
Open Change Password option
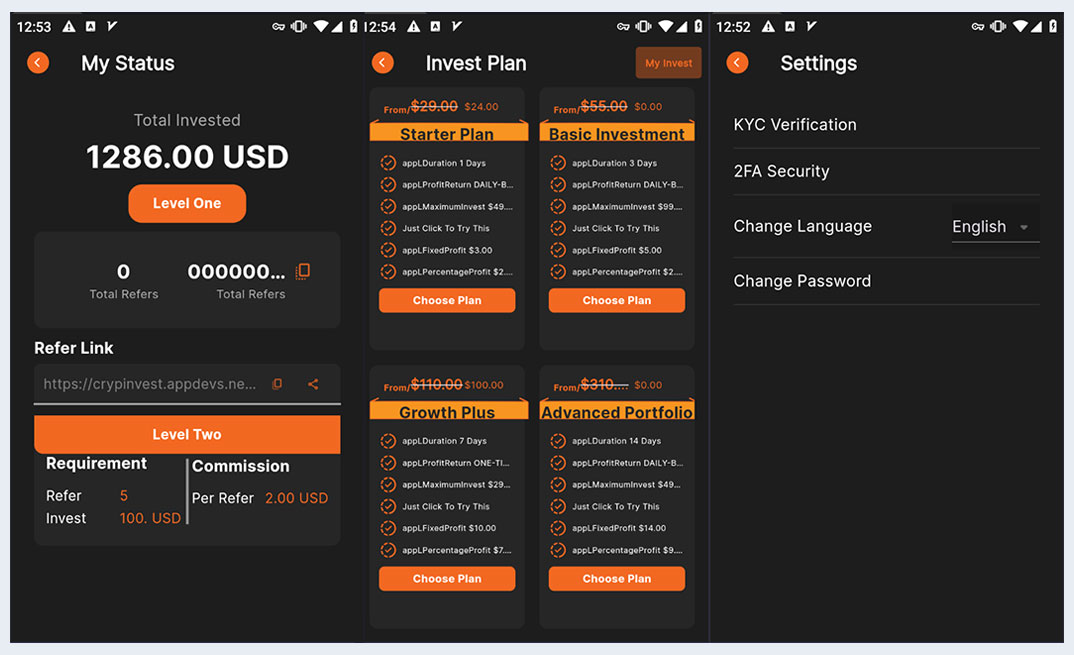pos(802,281)
